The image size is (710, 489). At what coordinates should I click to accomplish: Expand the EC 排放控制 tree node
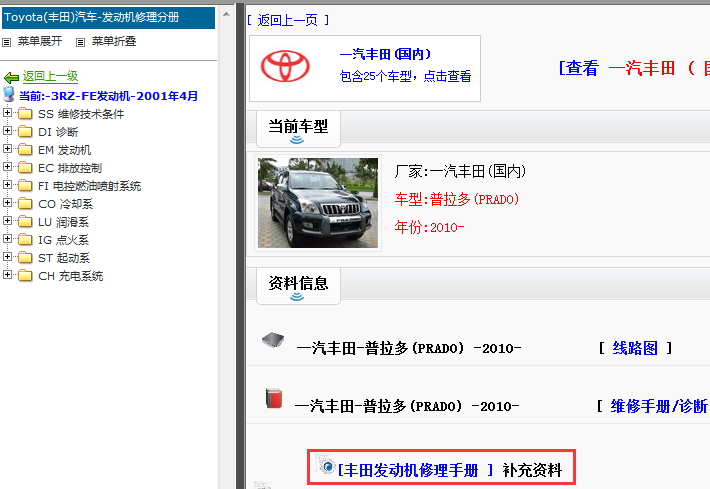click(x=7, y=167)
